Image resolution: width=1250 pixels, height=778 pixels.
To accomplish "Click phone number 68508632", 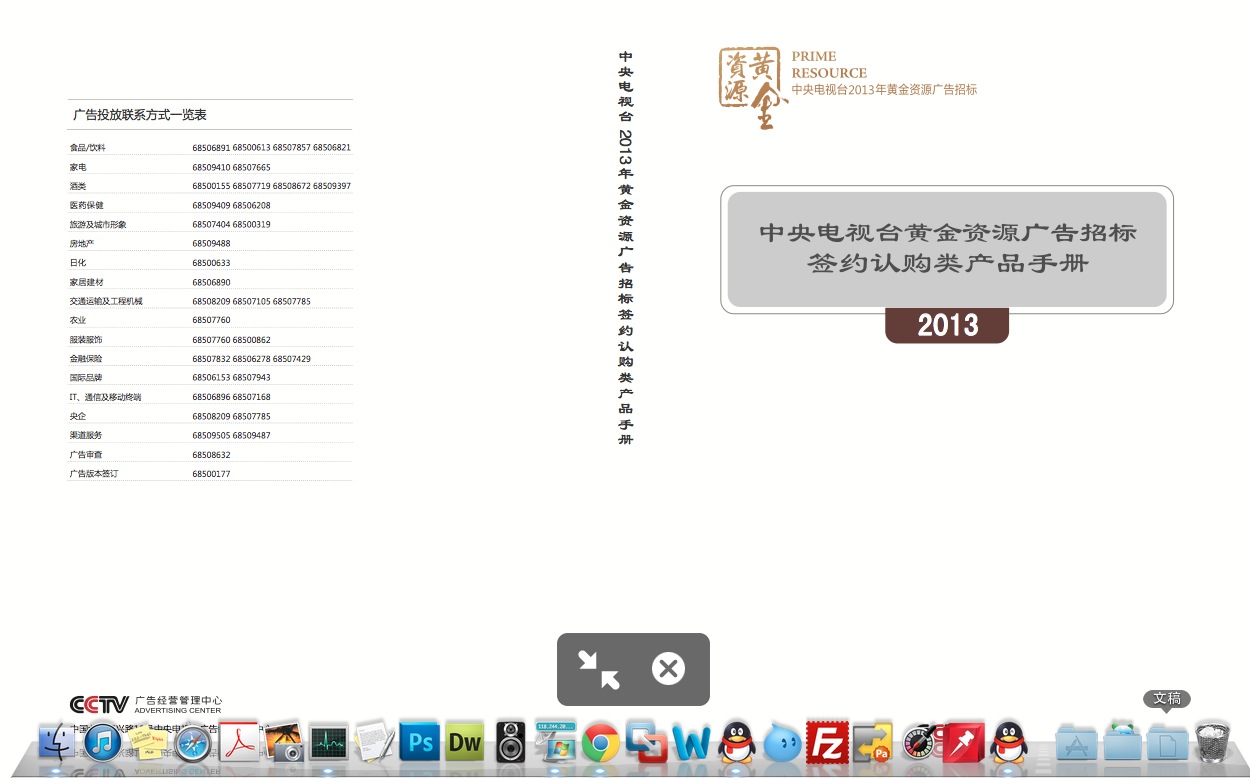I will [211, 455].
